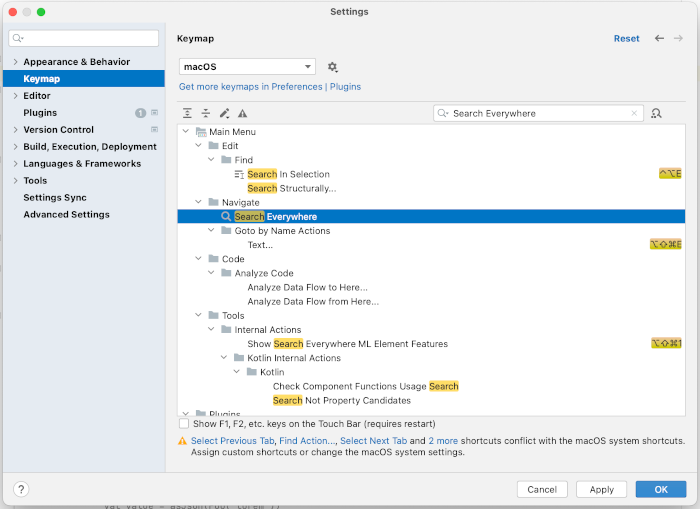Open the help question mark button
The width and height of the screenshot is (700, 509).
21,489
